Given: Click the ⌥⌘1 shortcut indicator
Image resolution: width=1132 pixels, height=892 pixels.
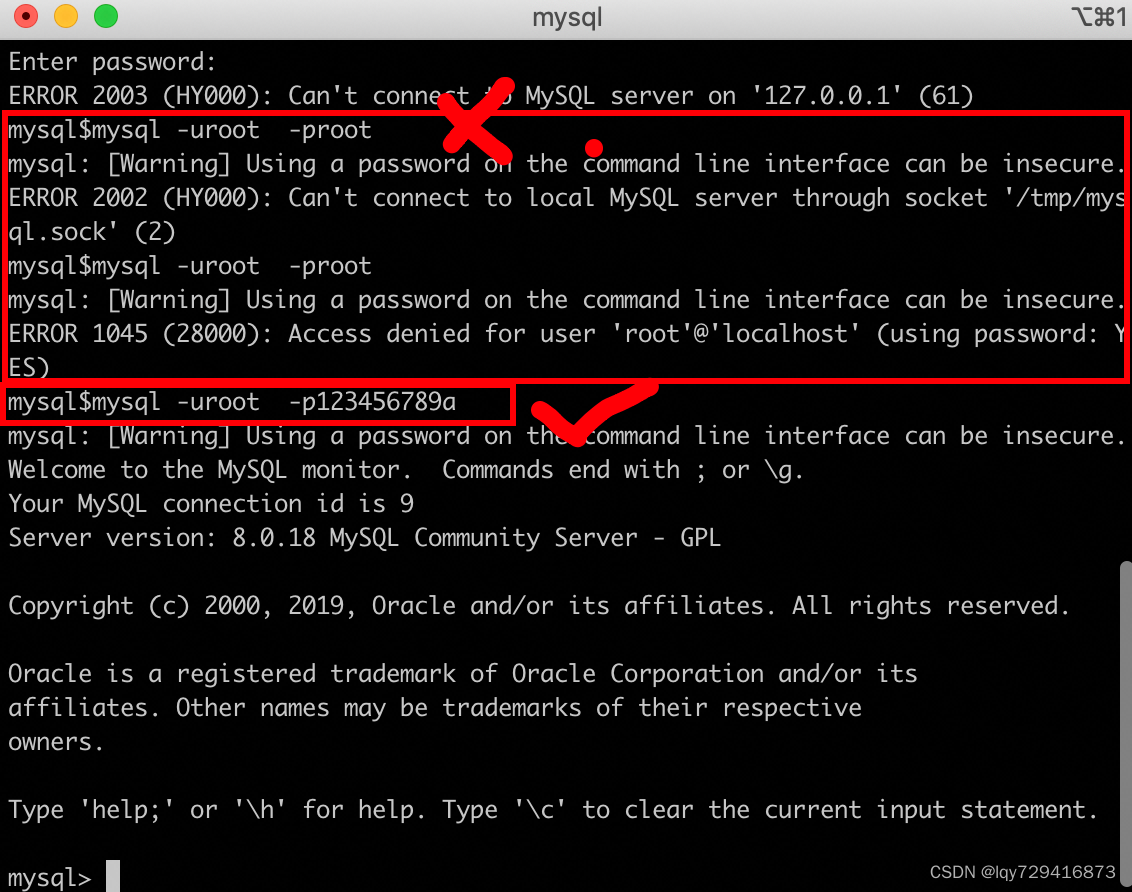Looking at the screenshot, I should pyautogui.click(x=1098, y=17).
